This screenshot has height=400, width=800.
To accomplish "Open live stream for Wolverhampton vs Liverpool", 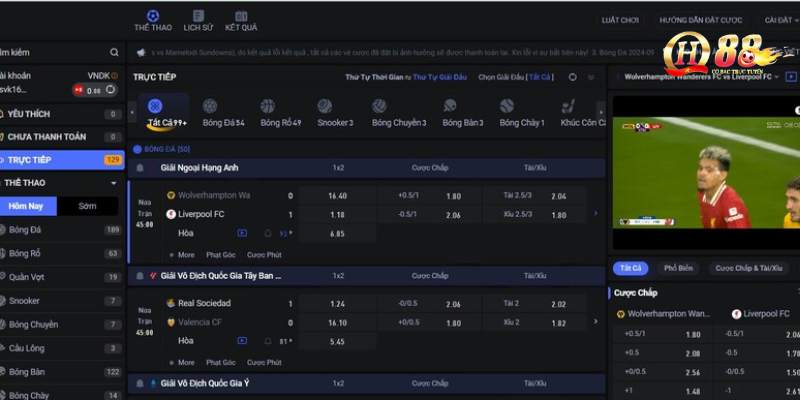I will (x=242, y=233).
